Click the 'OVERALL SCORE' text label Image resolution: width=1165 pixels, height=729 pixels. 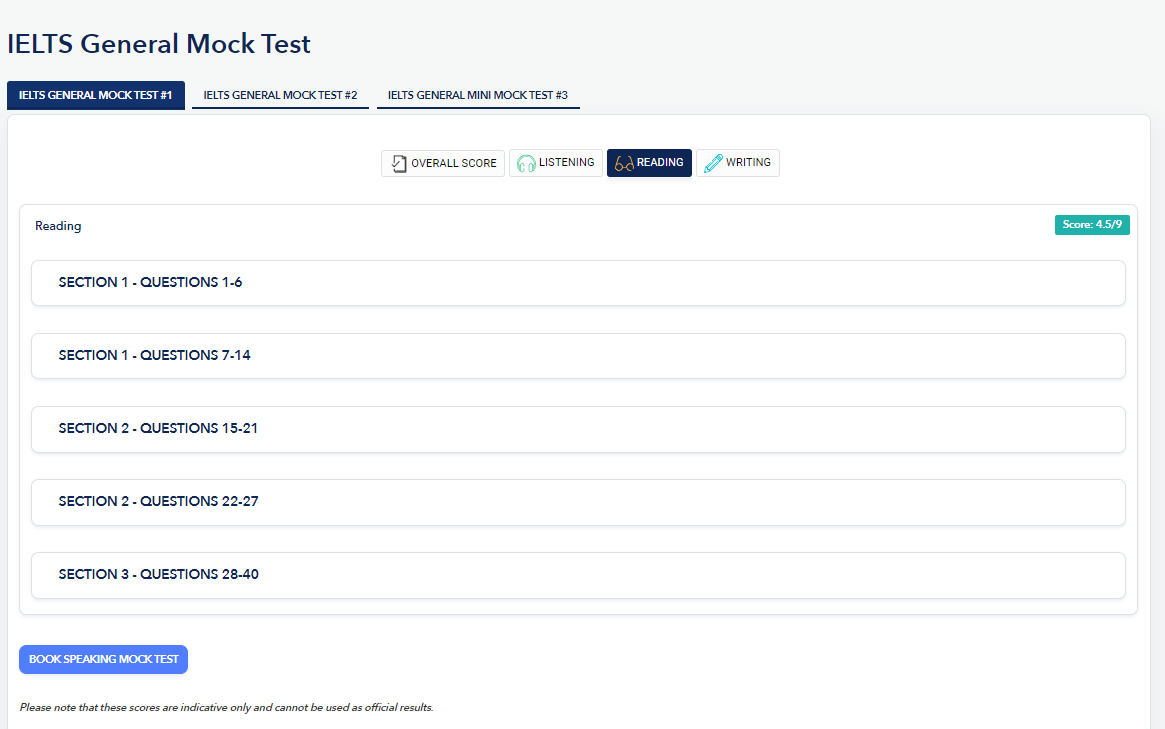click(x=454, y=163)
